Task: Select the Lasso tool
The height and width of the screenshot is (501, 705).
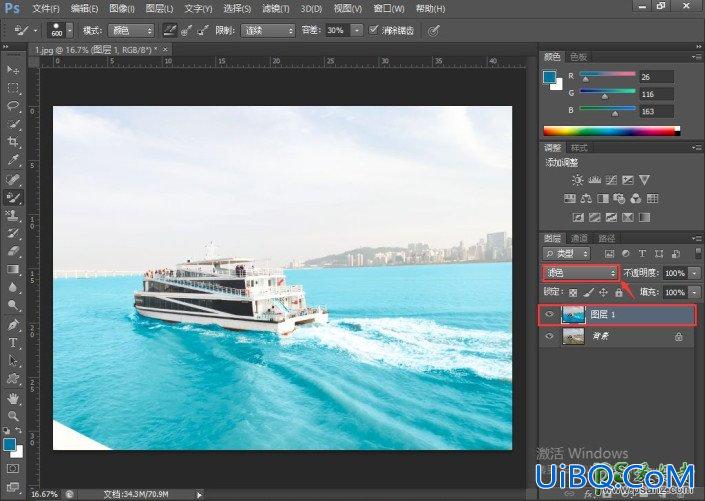Action: [x=13, y=106]
